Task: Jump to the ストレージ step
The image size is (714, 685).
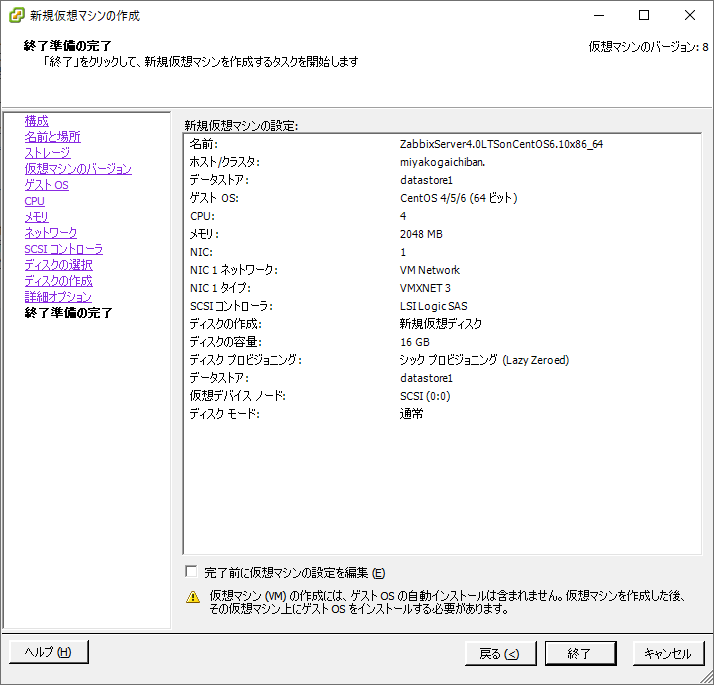Action: (47, 153)
